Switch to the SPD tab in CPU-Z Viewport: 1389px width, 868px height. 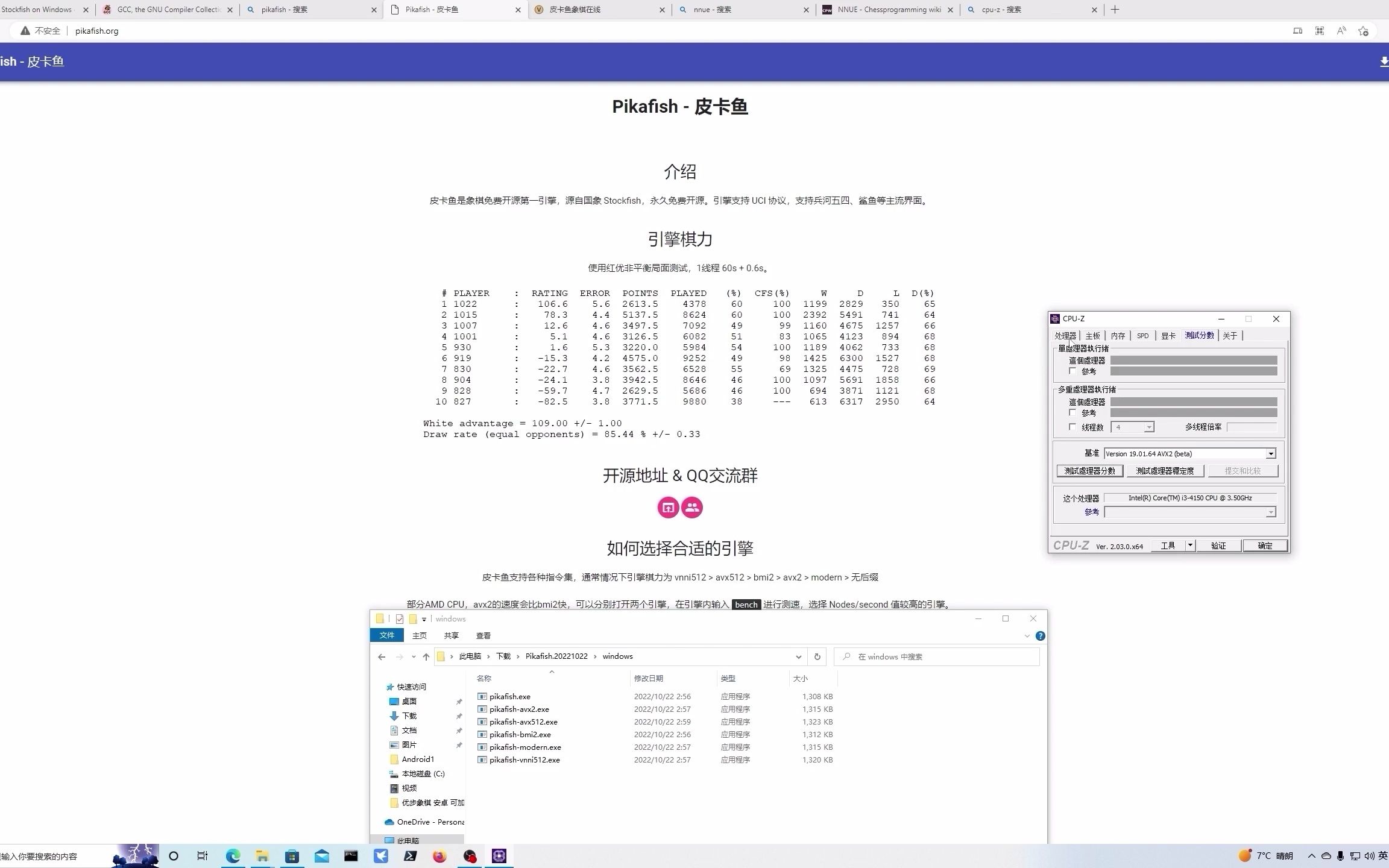1142,336
